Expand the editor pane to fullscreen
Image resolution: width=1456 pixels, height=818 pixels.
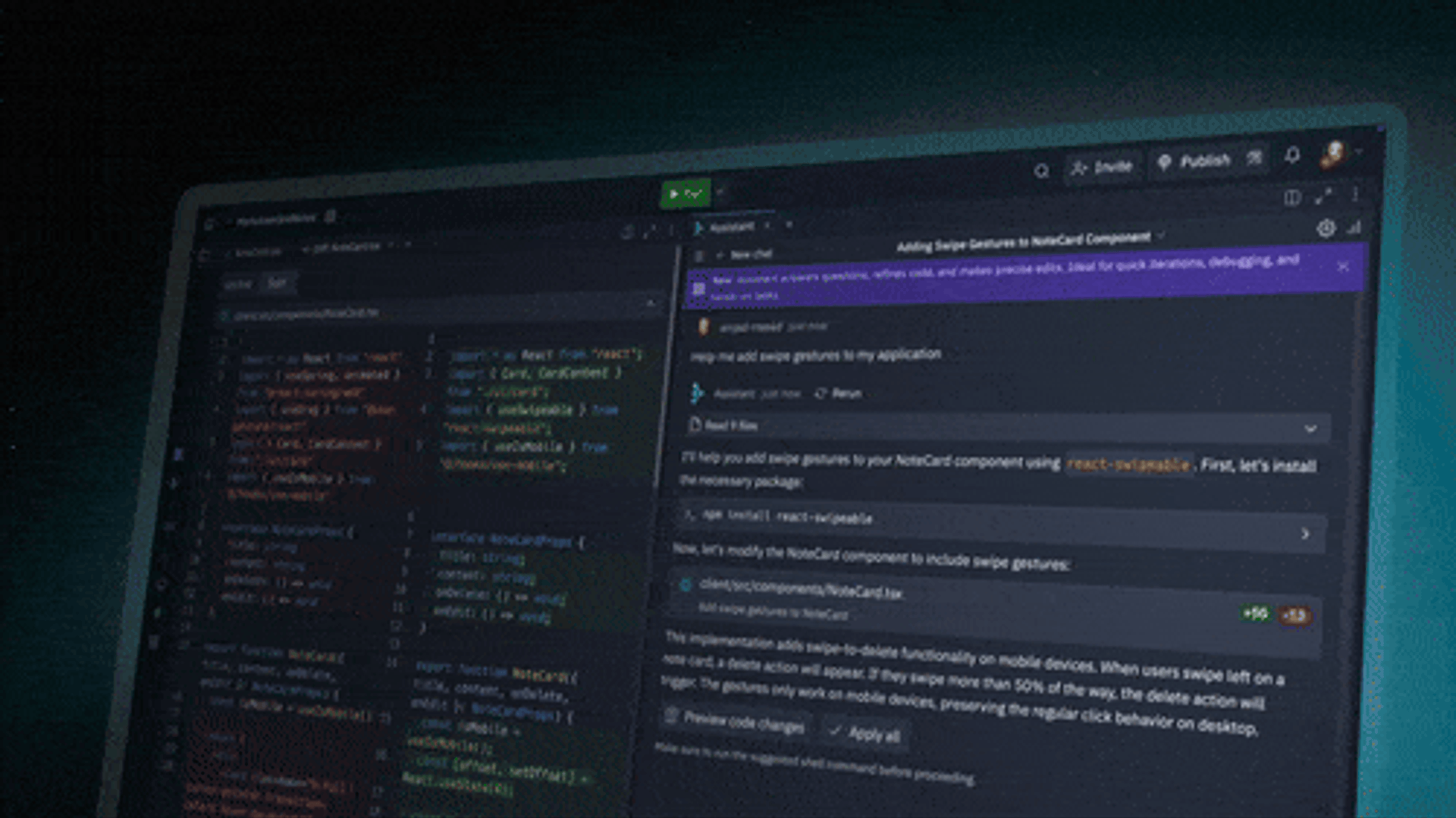coord(648,232)
